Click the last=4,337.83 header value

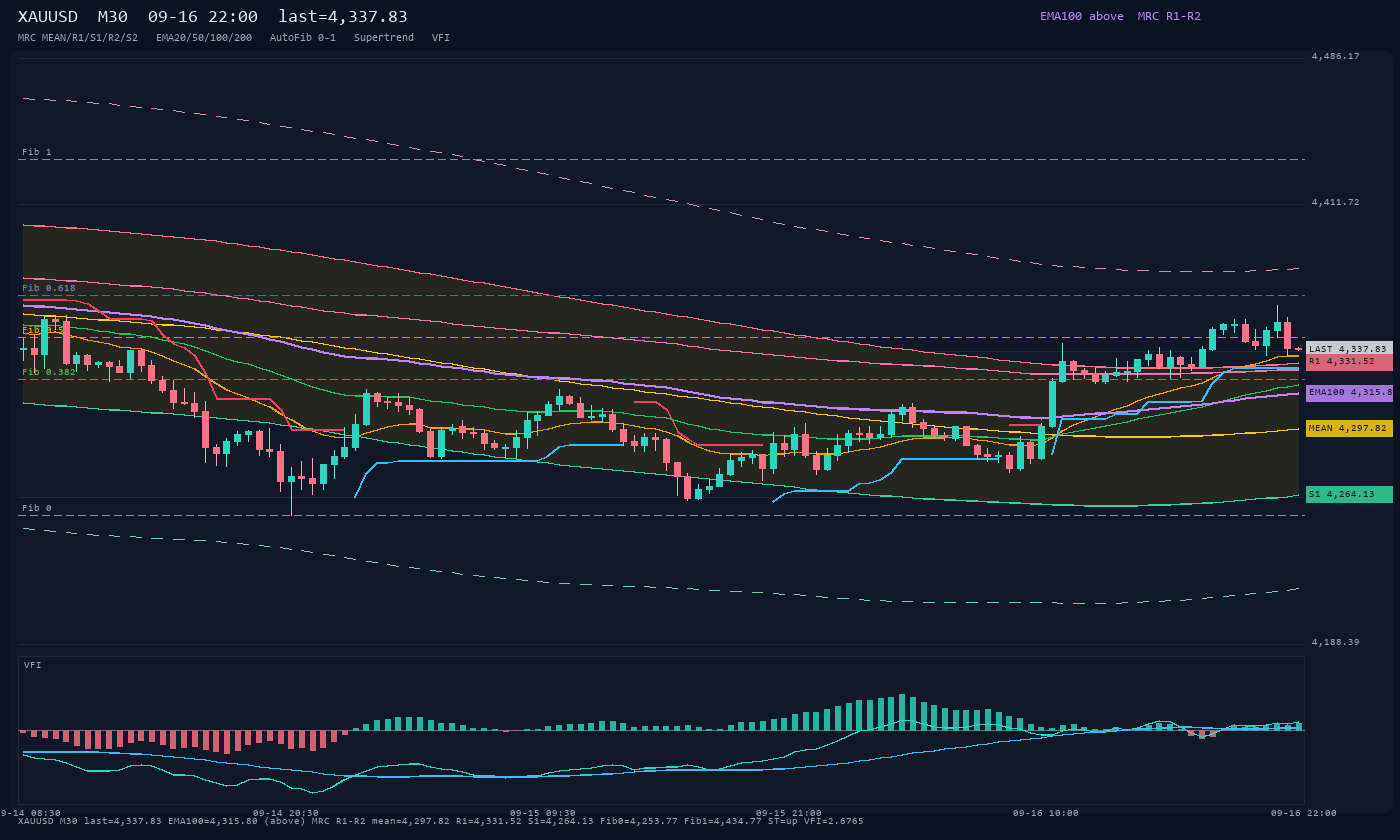click(343, 16)
